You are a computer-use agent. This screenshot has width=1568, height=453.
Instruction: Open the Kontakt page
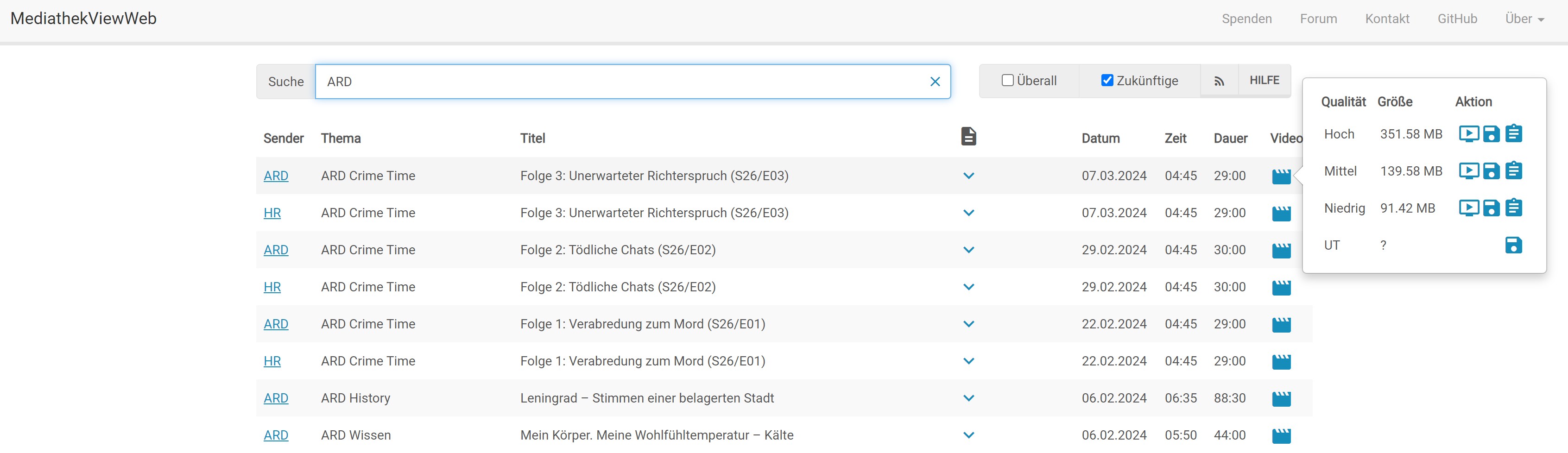1387,19
